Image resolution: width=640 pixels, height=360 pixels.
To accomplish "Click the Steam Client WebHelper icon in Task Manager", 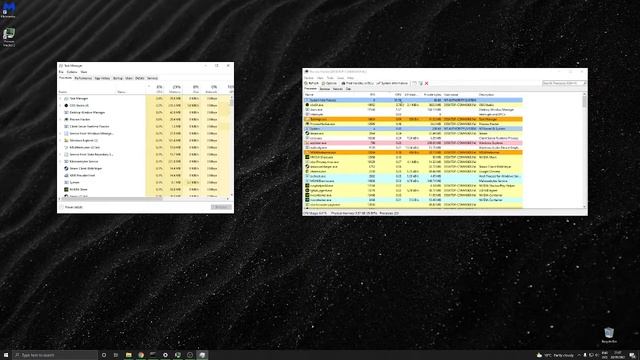I will (66, 168).
